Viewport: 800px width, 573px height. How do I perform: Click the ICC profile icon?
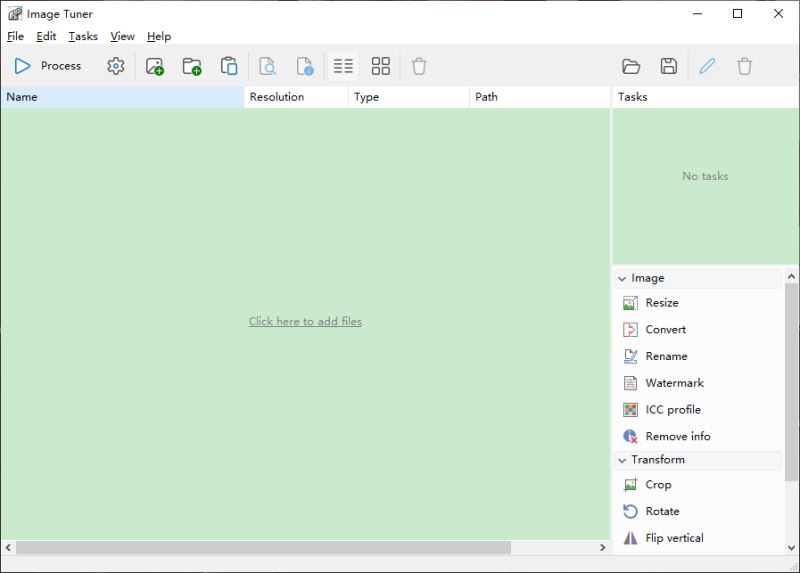[x=630, y=409]
